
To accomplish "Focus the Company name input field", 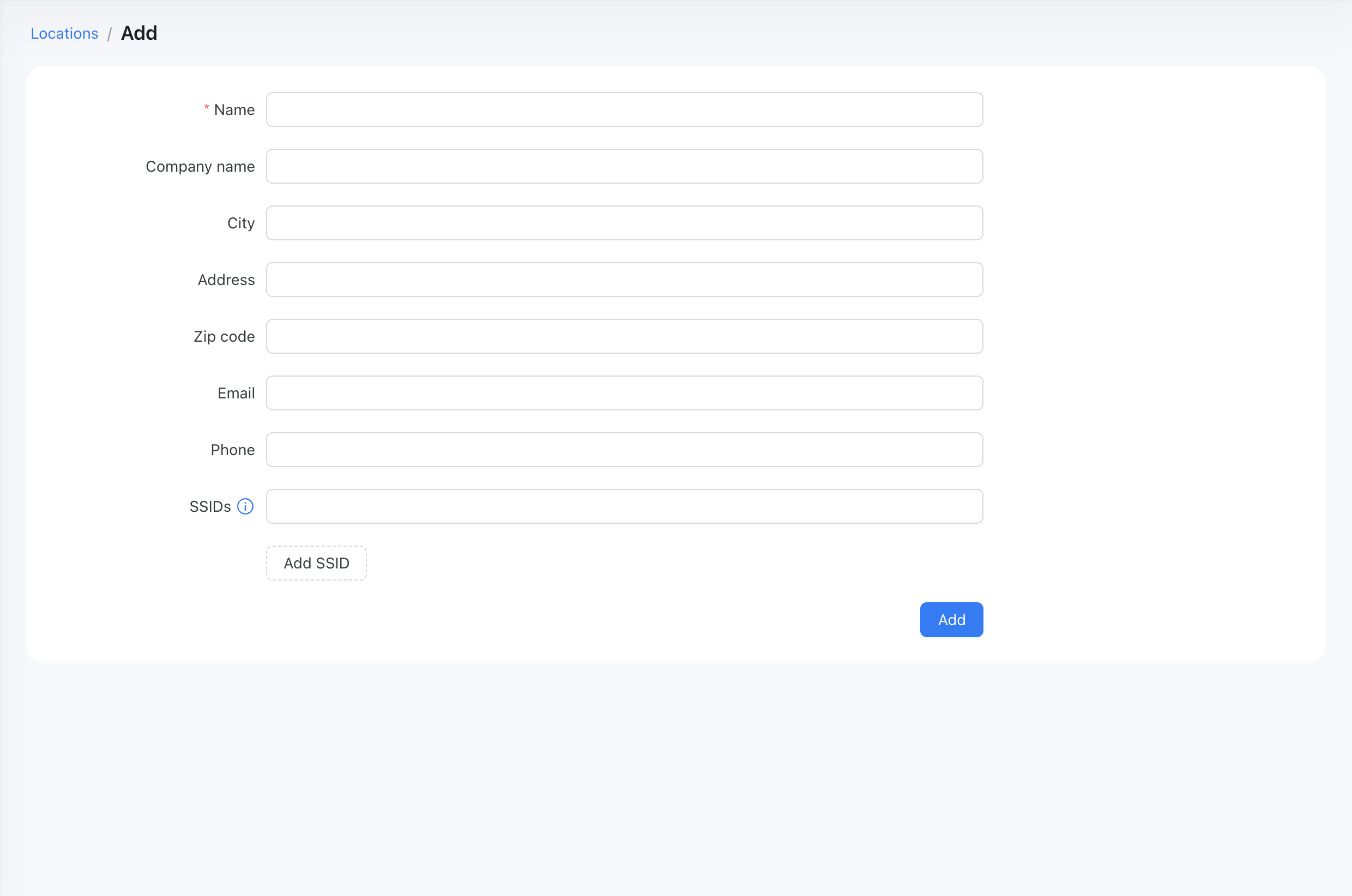I will (x=625, y=166).
